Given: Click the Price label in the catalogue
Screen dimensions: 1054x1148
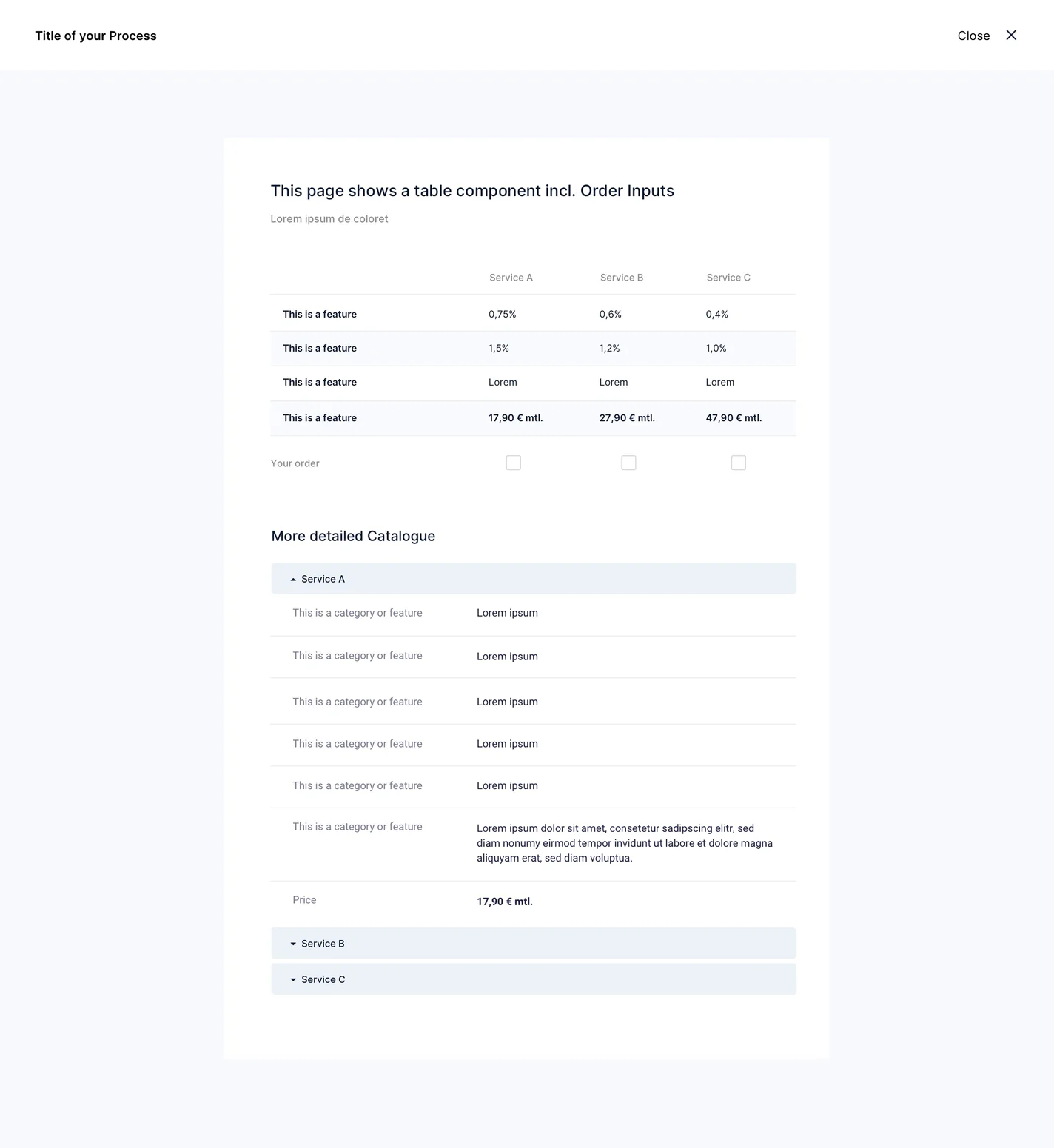Looking at the screenshot, I should (304, 900).
